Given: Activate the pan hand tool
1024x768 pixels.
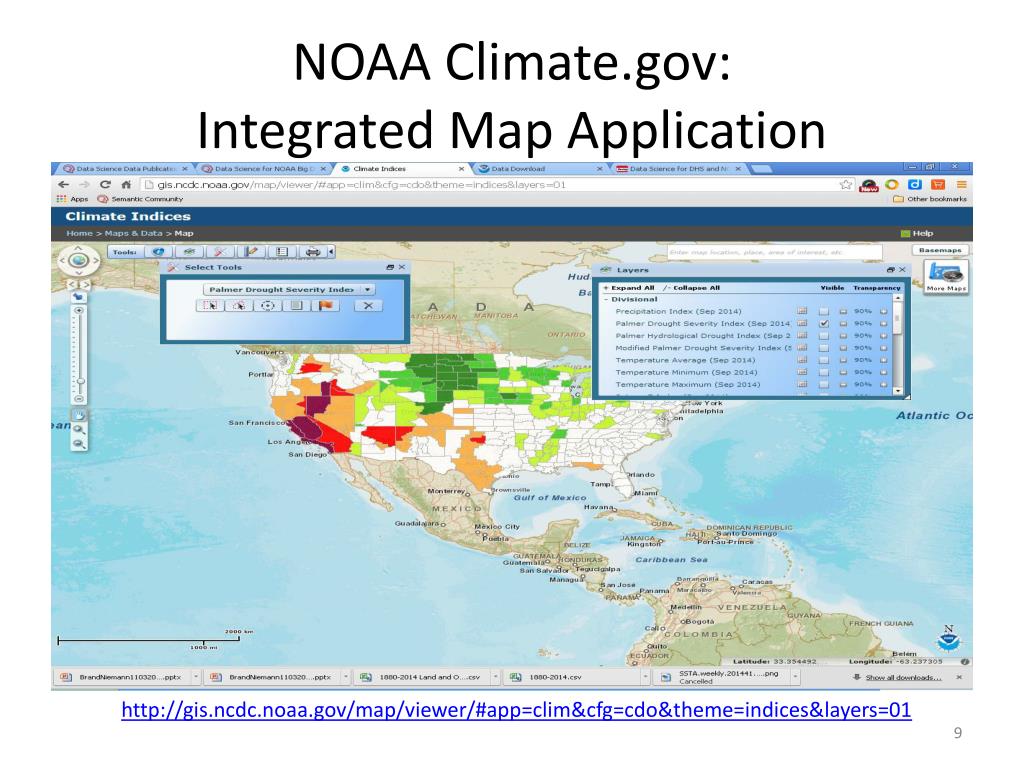Looking at the screenshot, I should [x=78, y=415].
